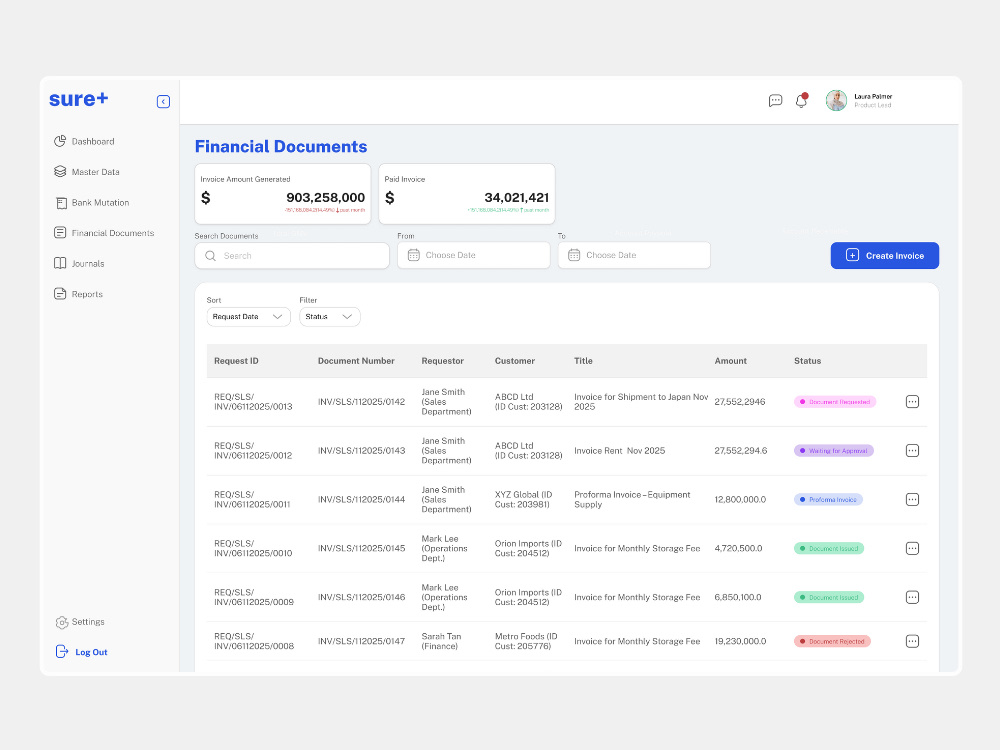This screenshot has height=750, width=1000.
Task: Click the Invoice Amount Generated card
Action: click(283, 194)
